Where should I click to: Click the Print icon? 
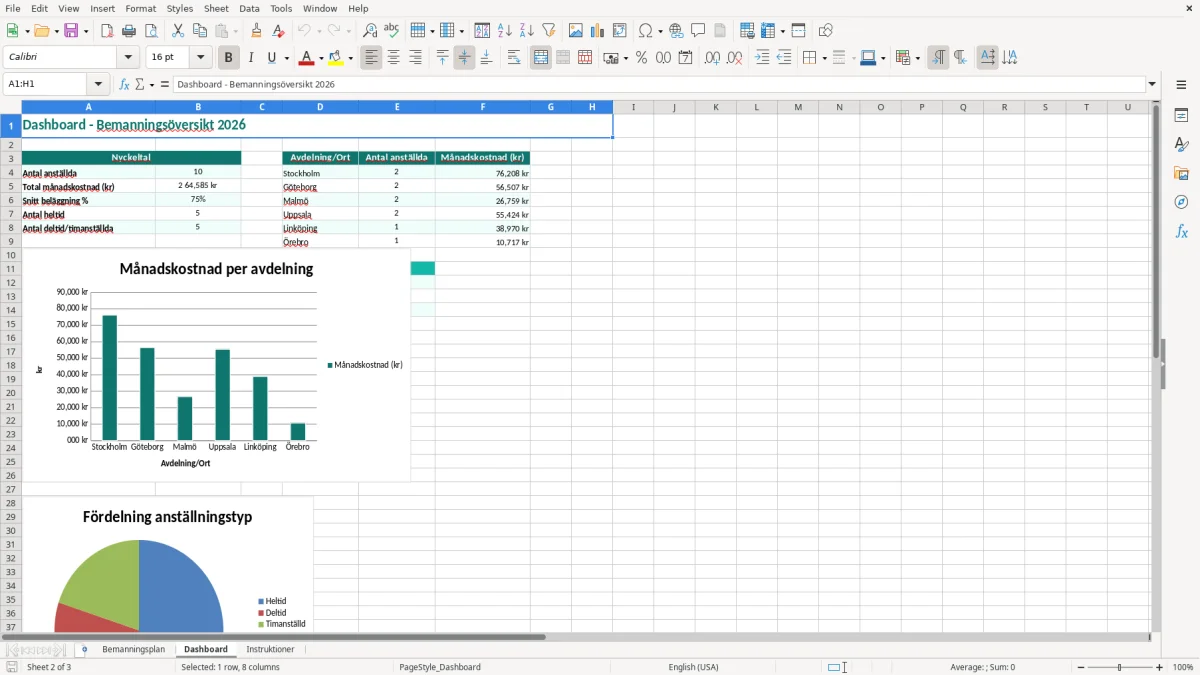(x=129, y=31)
